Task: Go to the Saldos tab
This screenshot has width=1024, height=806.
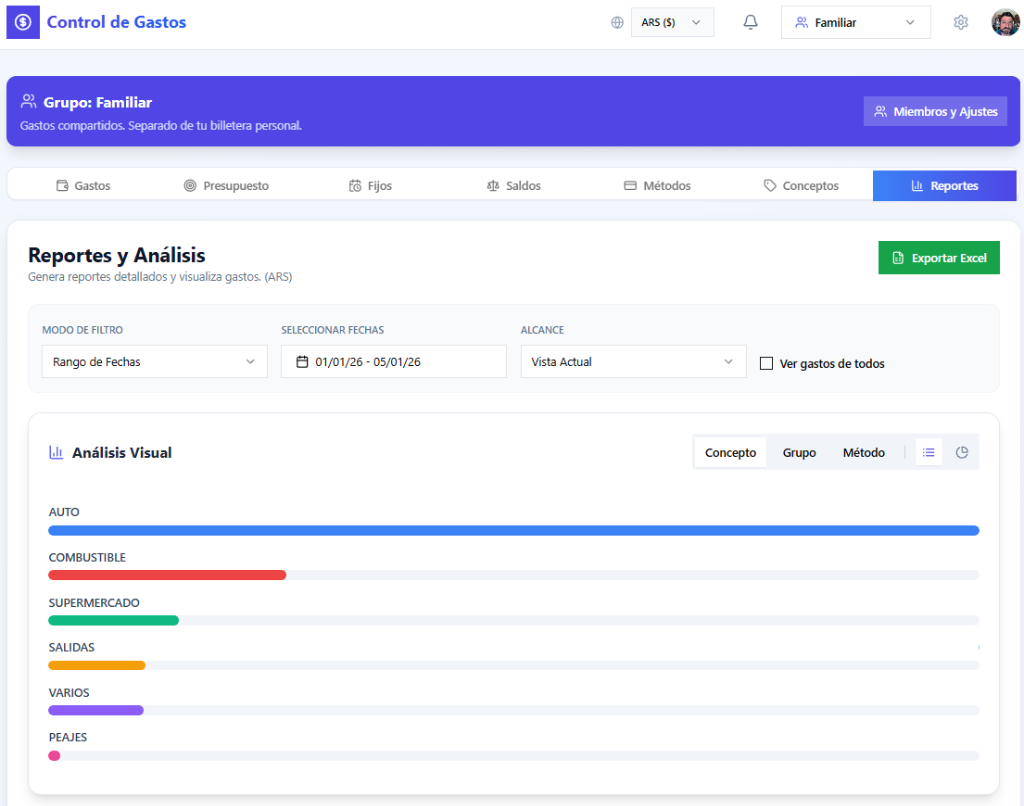Action: tap(513, 186)
